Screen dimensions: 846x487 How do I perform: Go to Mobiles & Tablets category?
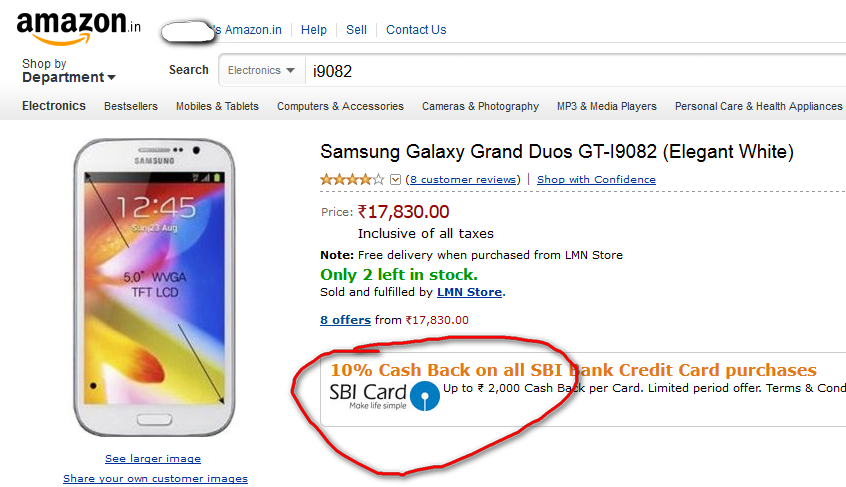click(x=217, y=106)
